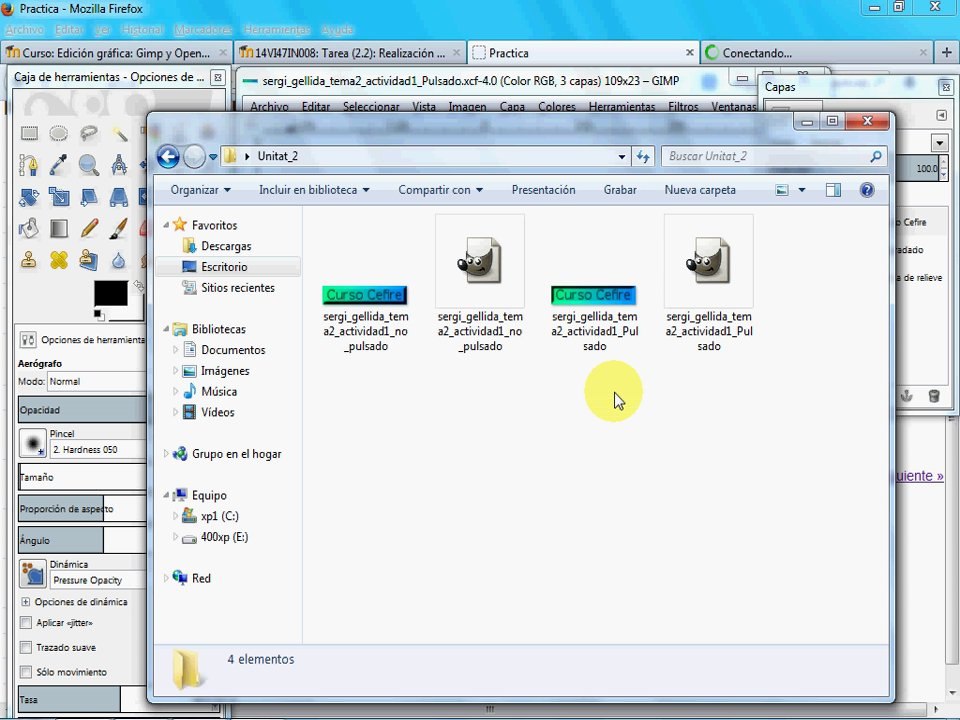
Task: Select the Paintbrush tool
Action: (119, 228)
